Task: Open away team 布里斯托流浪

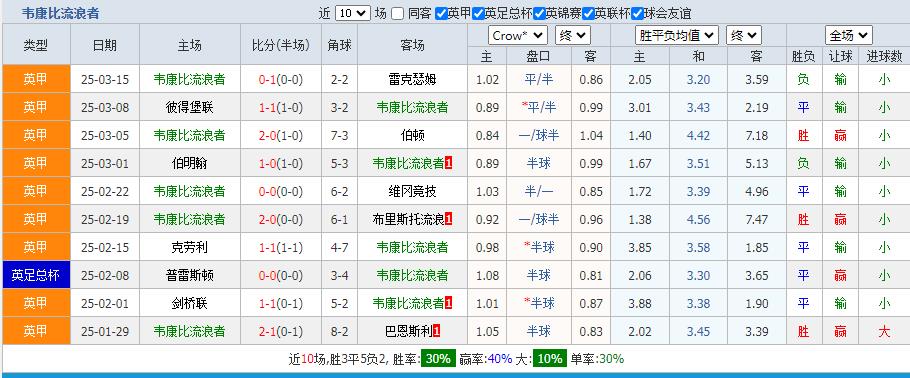Action: click(x=408, y=219)
